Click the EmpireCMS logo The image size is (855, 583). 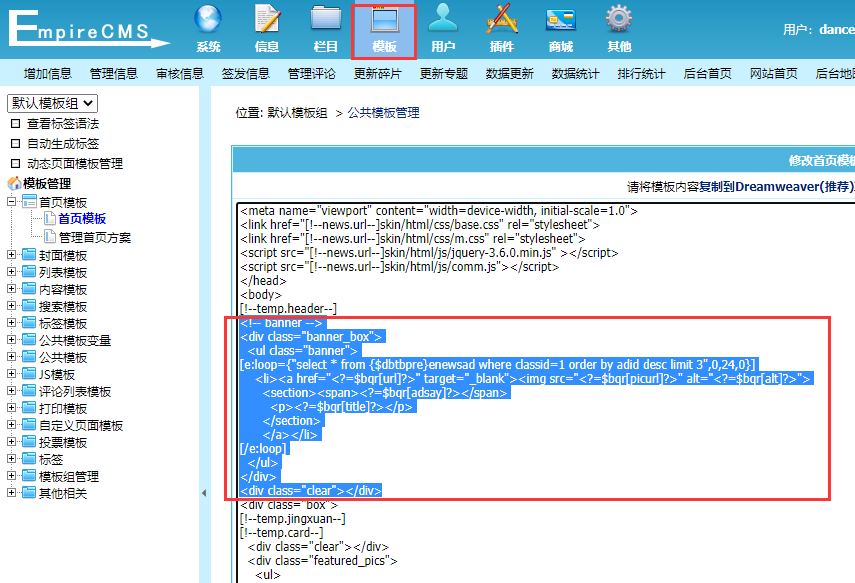[x=88, y=28]
